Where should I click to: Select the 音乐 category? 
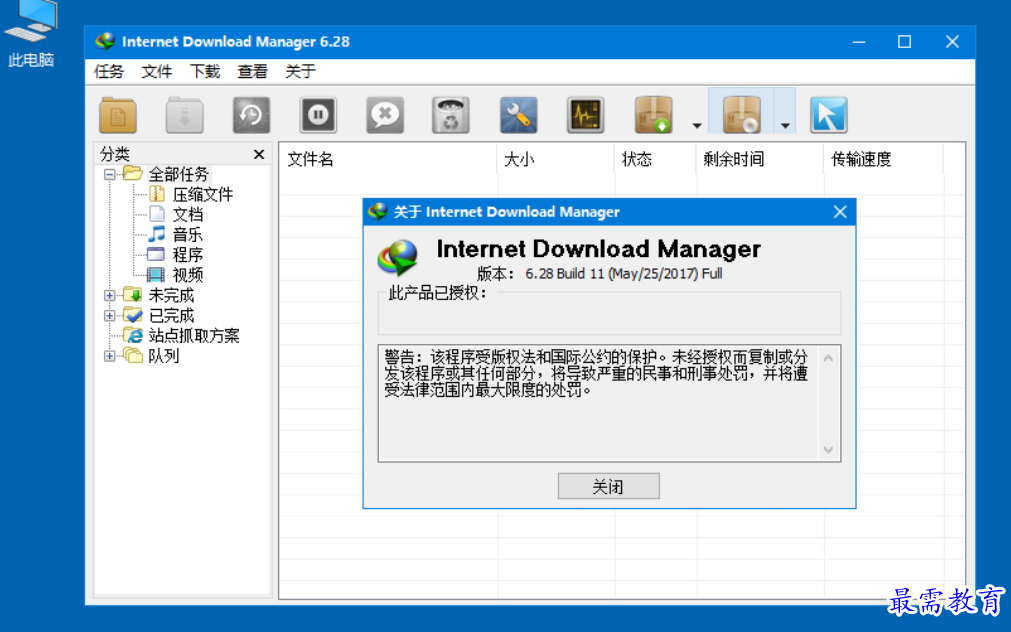click(x=188, y=235)
